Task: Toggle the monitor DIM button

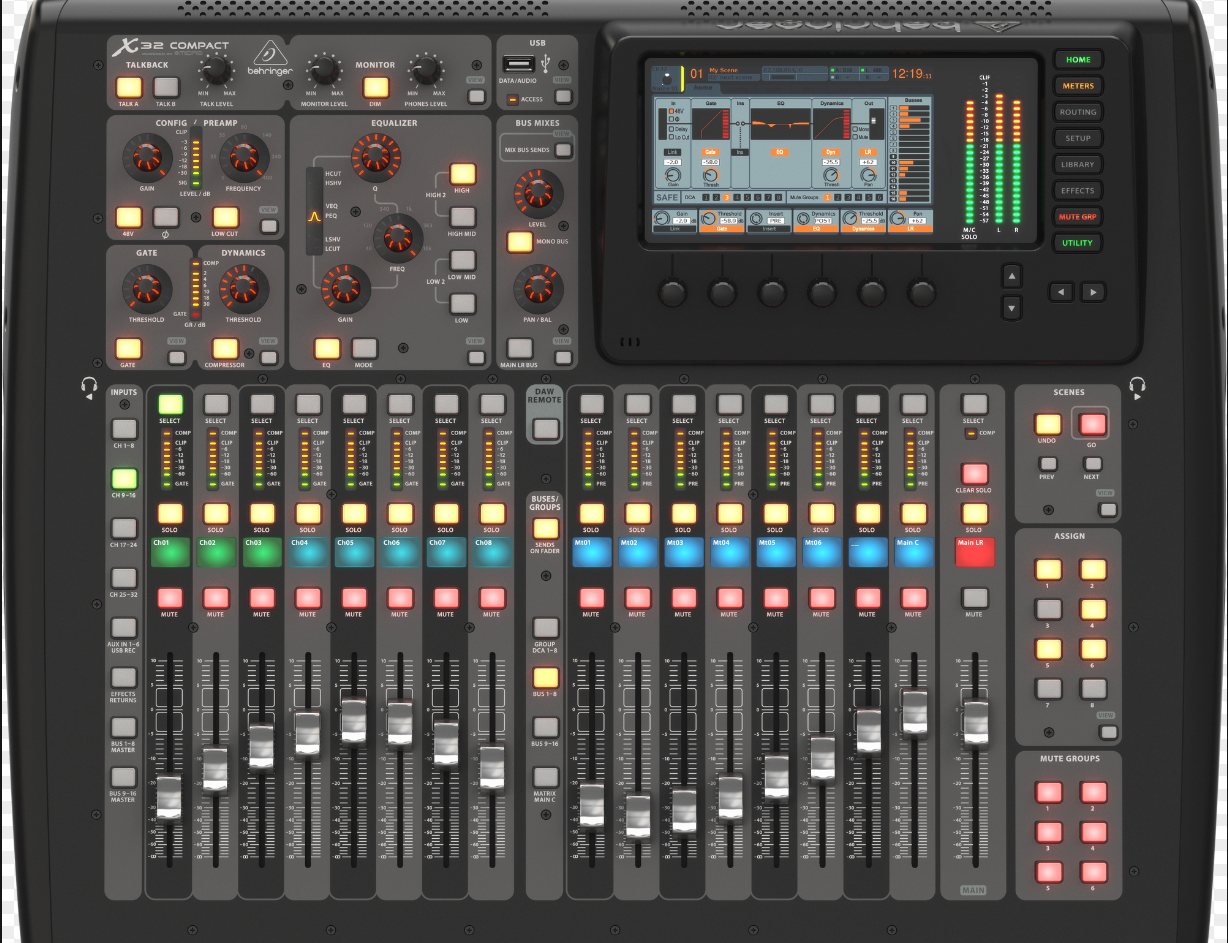Action: [x=376, y=88]
